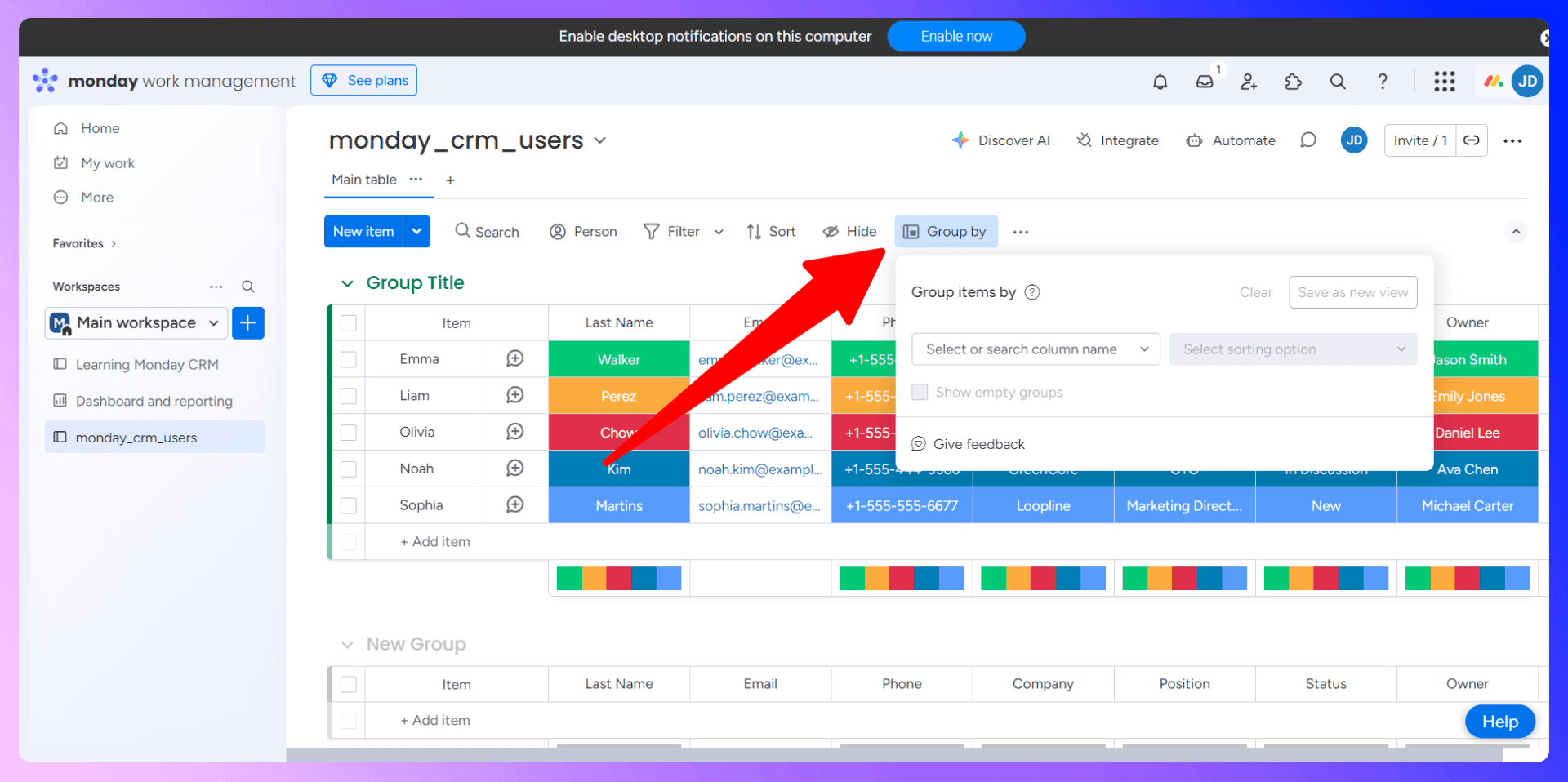Open Dashboard and reporting board
The image size is (1568, 782).
154,401
